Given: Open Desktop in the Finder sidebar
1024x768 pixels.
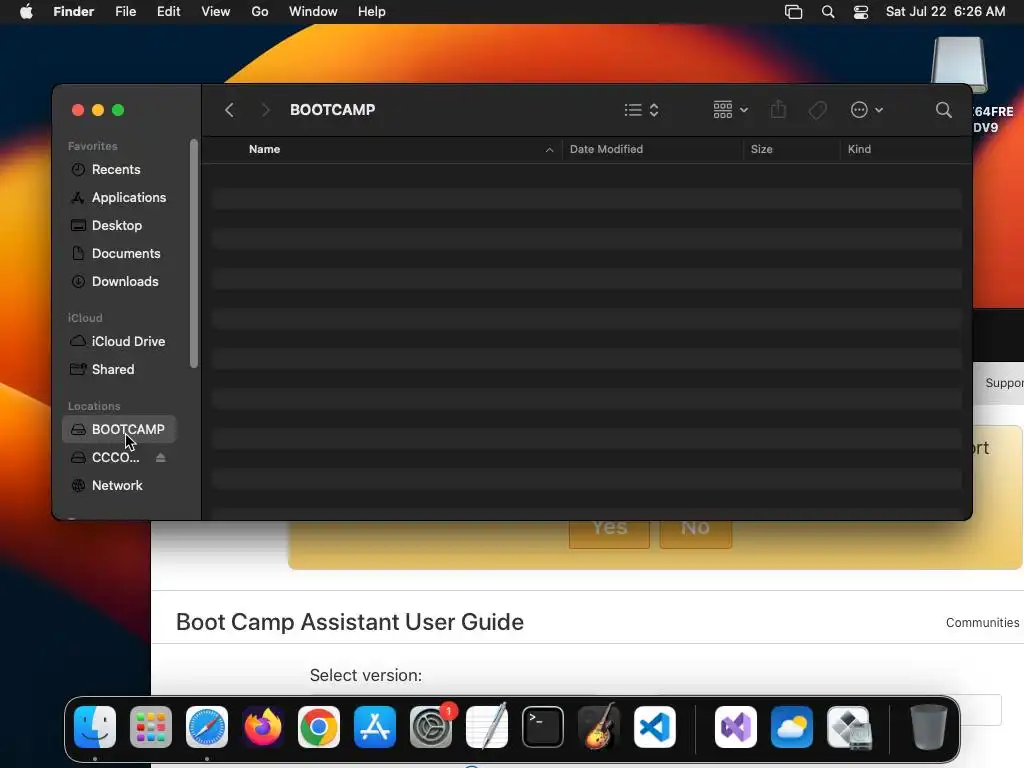Looking at the screenshot, I should 116,225.
